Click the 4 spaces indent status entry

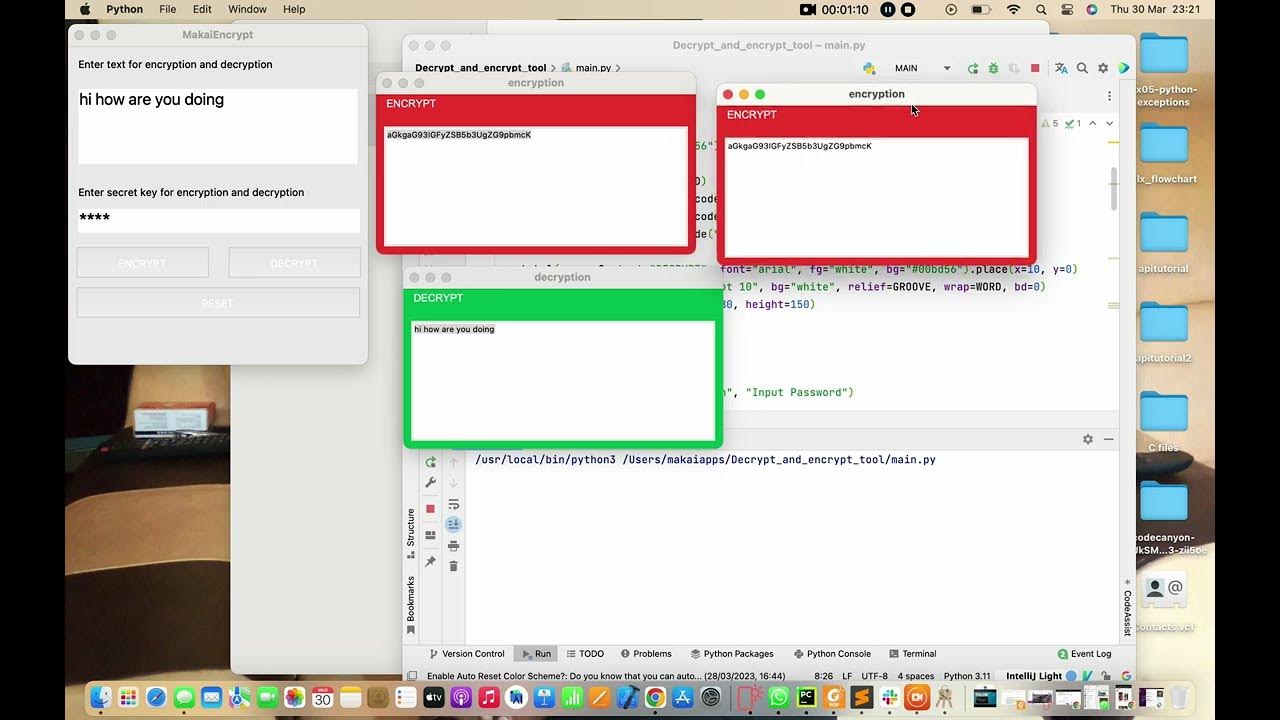click(916, 676)
